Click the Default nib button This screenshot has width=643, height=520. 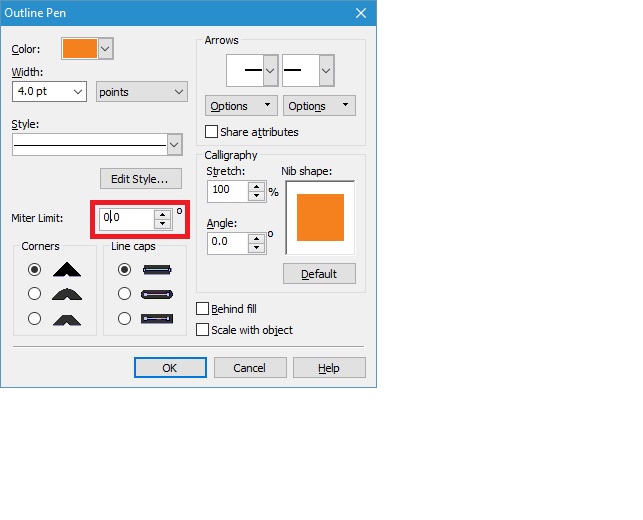coord(319,274)
